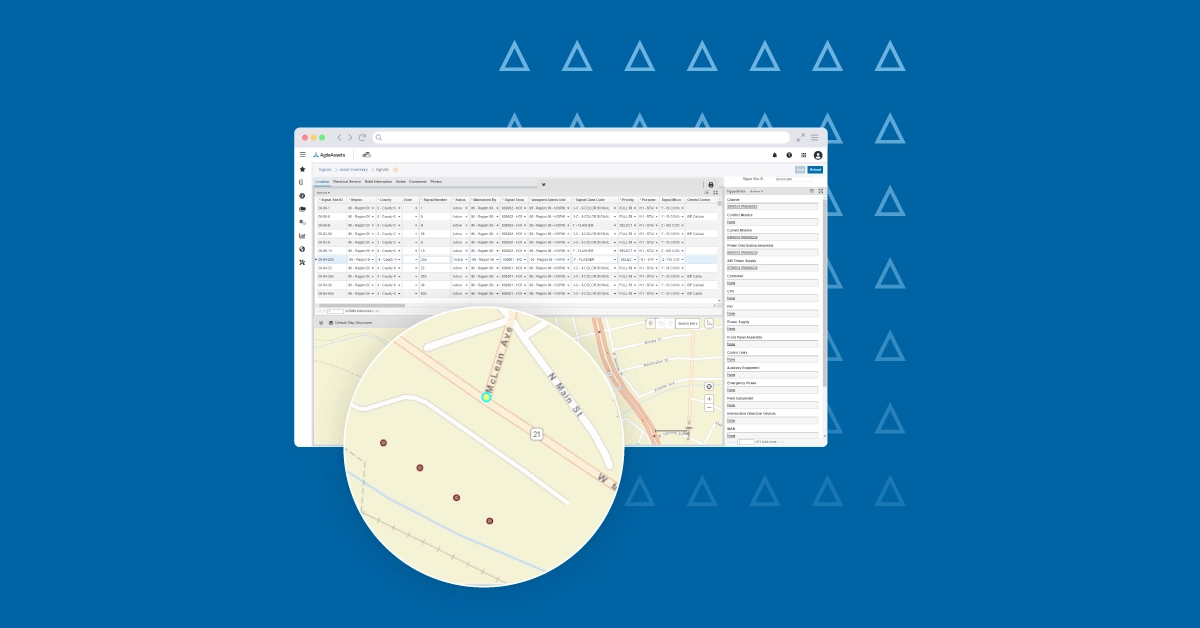Click the map marker tool in the map toolbar
This screenshot has width=1200, height=628.
(x=651, y=323)
